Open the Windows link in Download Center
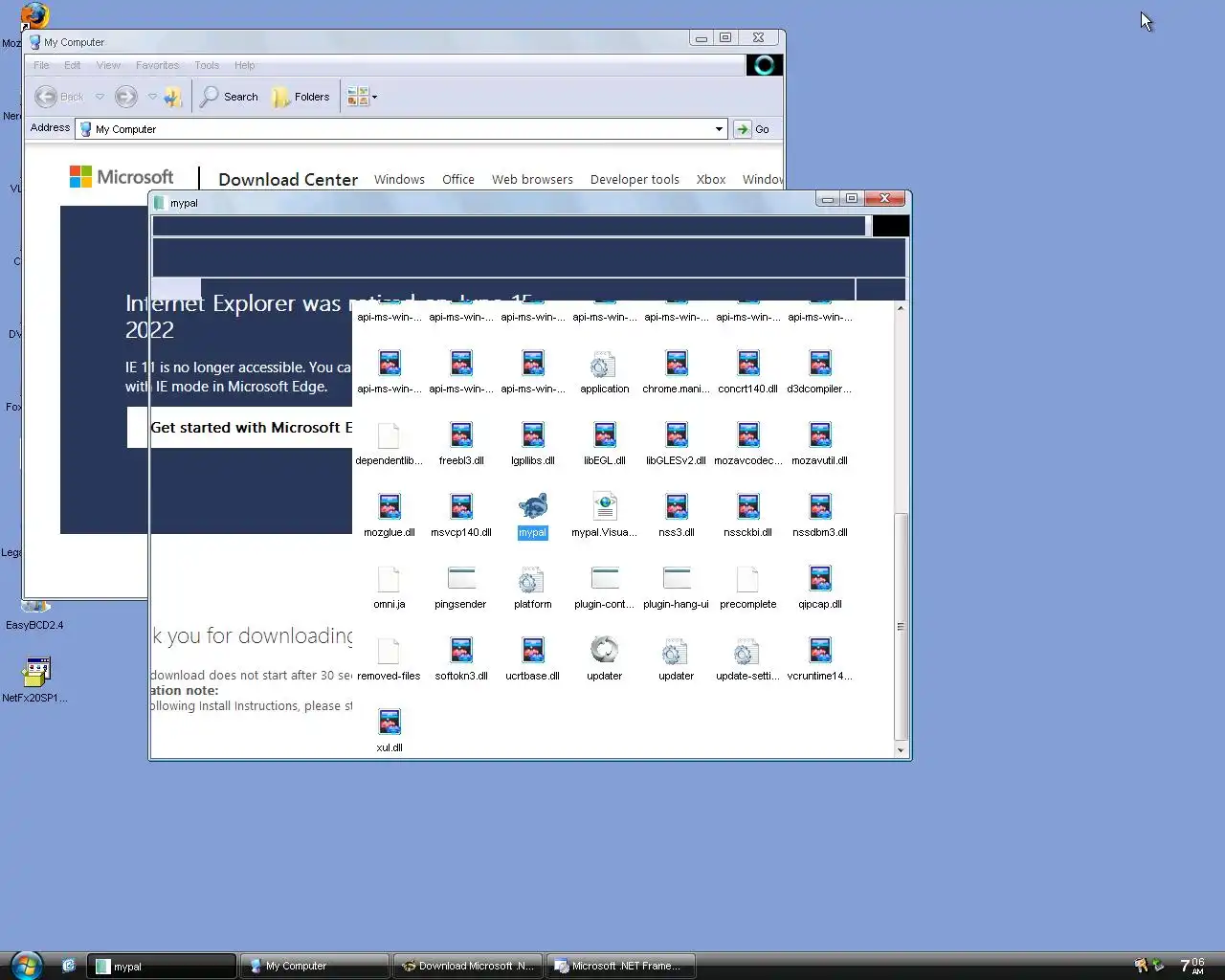 click(x=399, y=179)
